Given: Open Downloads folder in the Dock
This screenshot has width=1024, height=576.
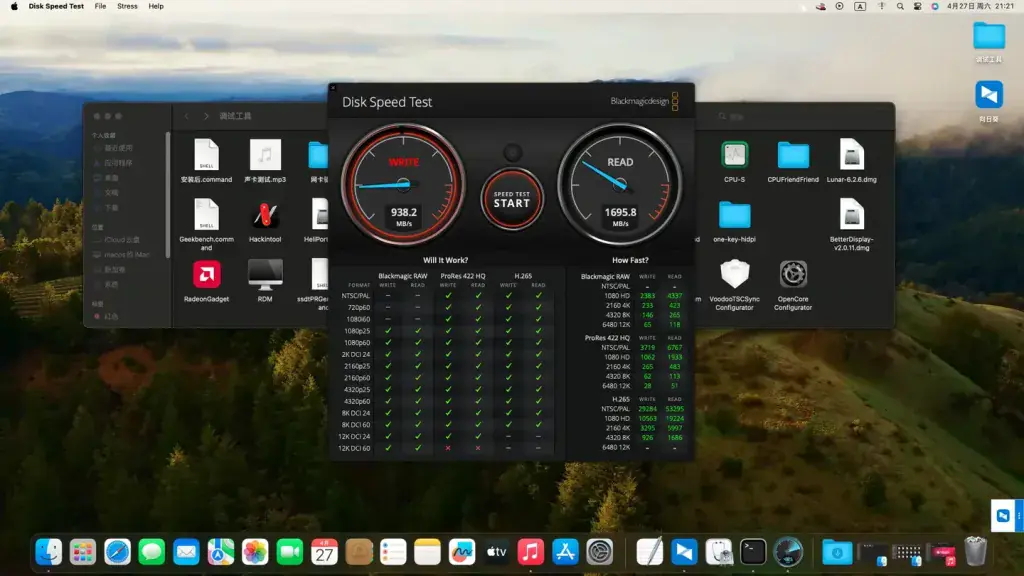Looking at the screenshot, I should (x=837, y=552).
